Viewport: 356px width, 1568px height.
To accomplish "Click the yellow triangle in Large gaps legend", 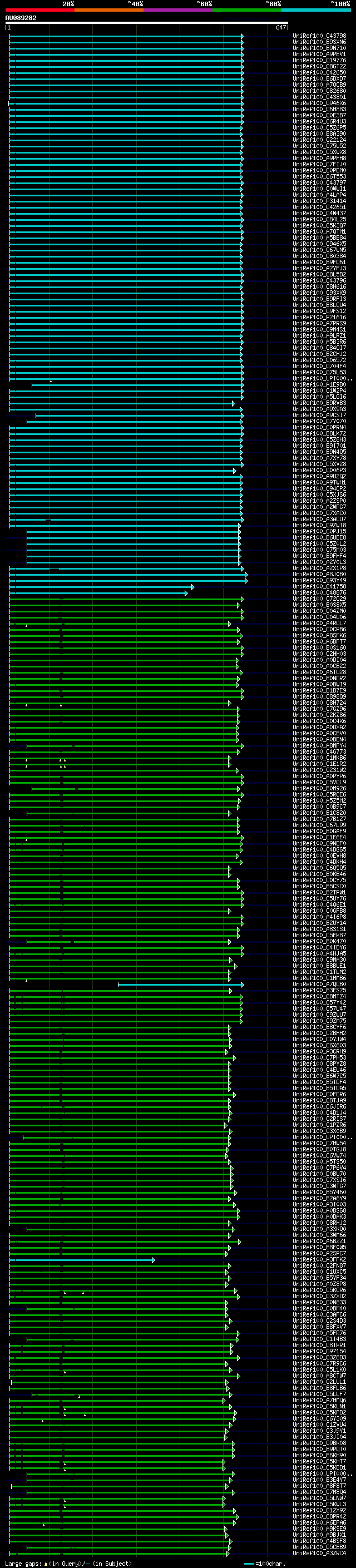I will [x=46, y=1563].
